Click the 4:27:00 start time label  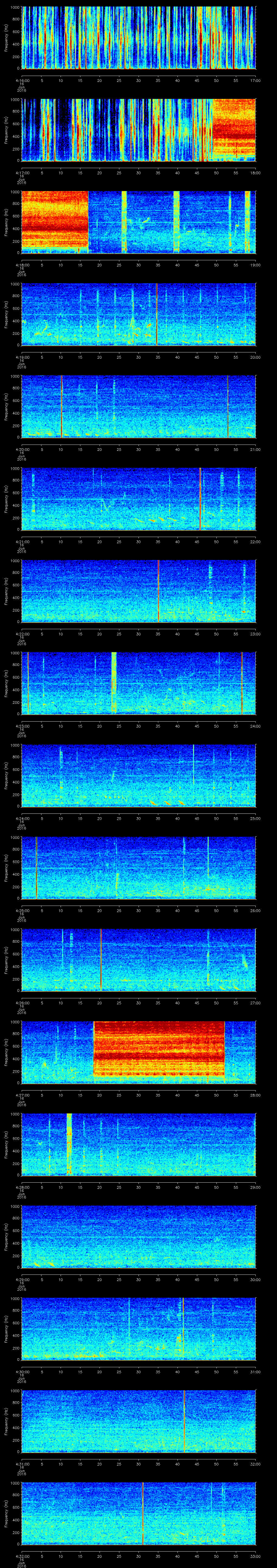click(x=22, y=1095)
